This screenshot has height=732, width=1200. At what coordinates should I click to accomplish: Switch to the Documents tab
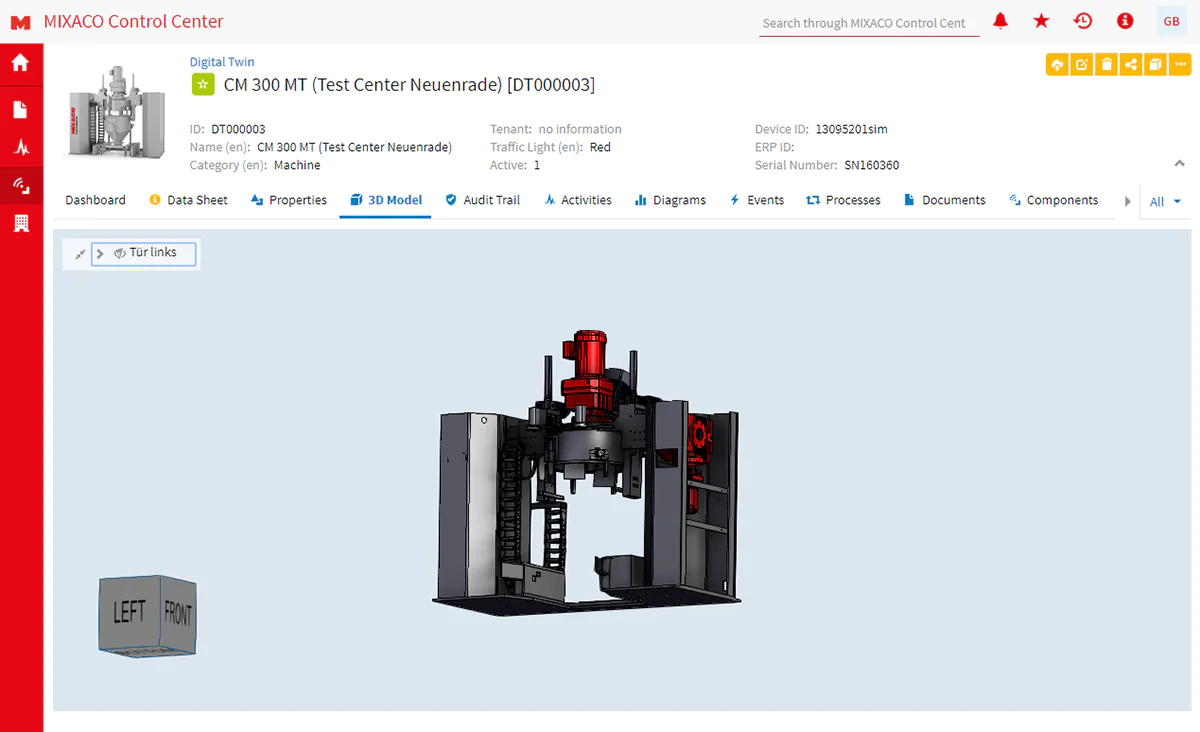click(x=945, y=200)
